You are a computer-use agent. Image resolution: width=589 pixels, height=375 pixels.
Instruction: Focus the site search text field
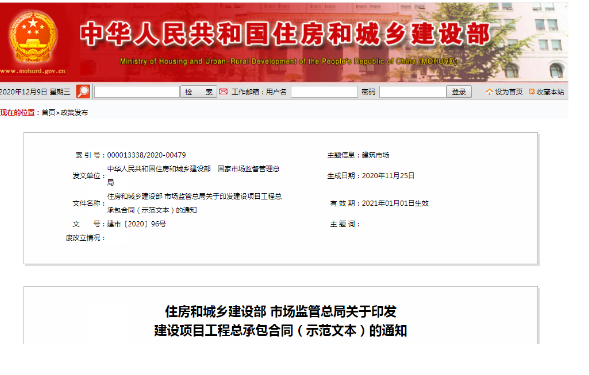tap(137, 92)
